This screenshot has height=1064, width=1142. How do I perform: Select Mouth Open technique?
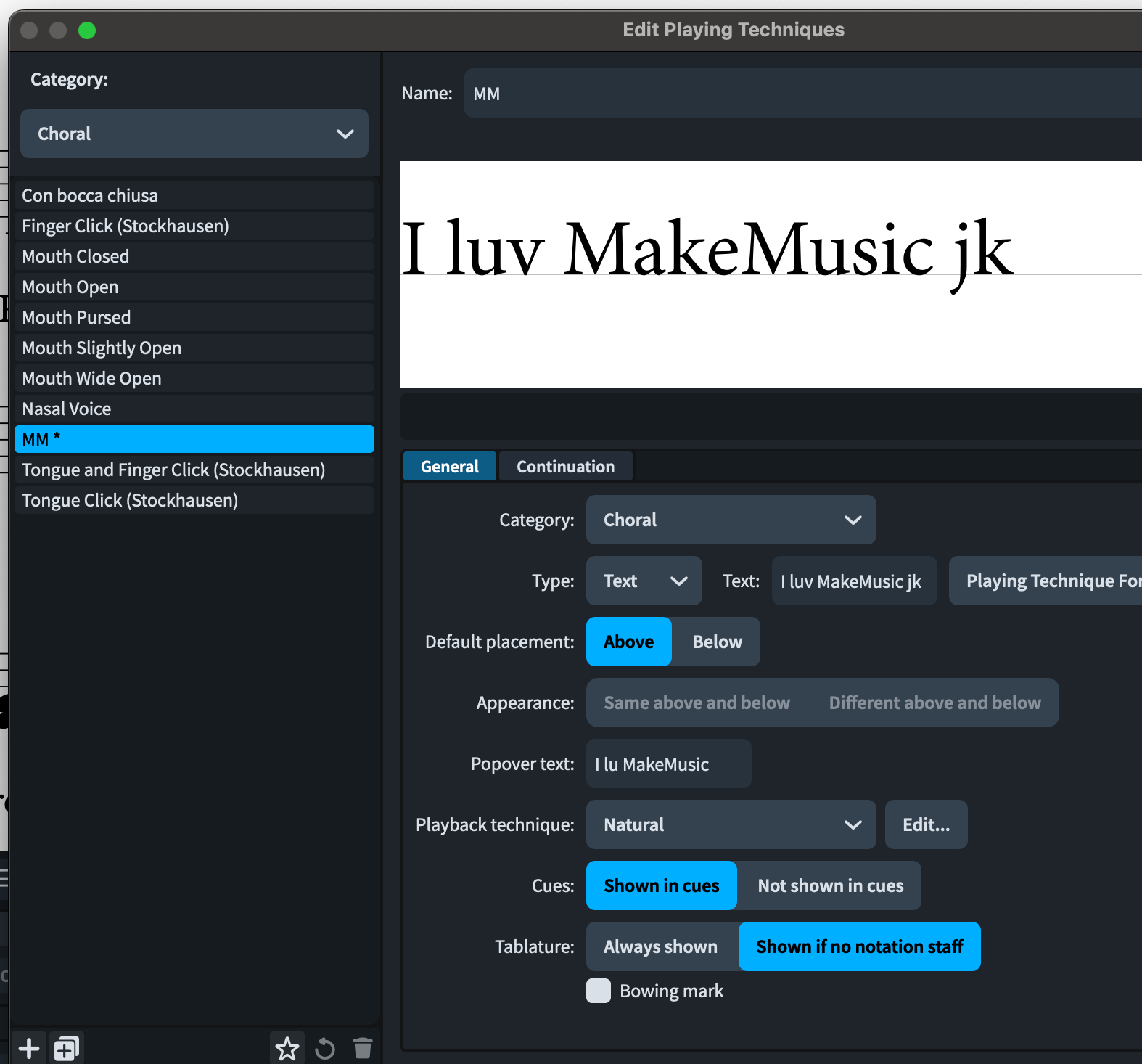pyautogui.click(x=194, y=287)
